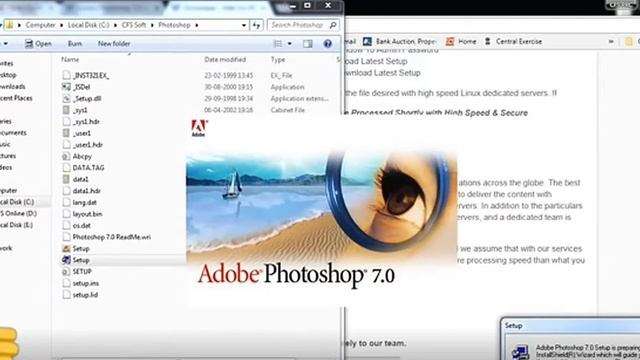Viewport: 640px width, 360px height.
Task: Open Downloads in navigation pane
Action: 13,87
